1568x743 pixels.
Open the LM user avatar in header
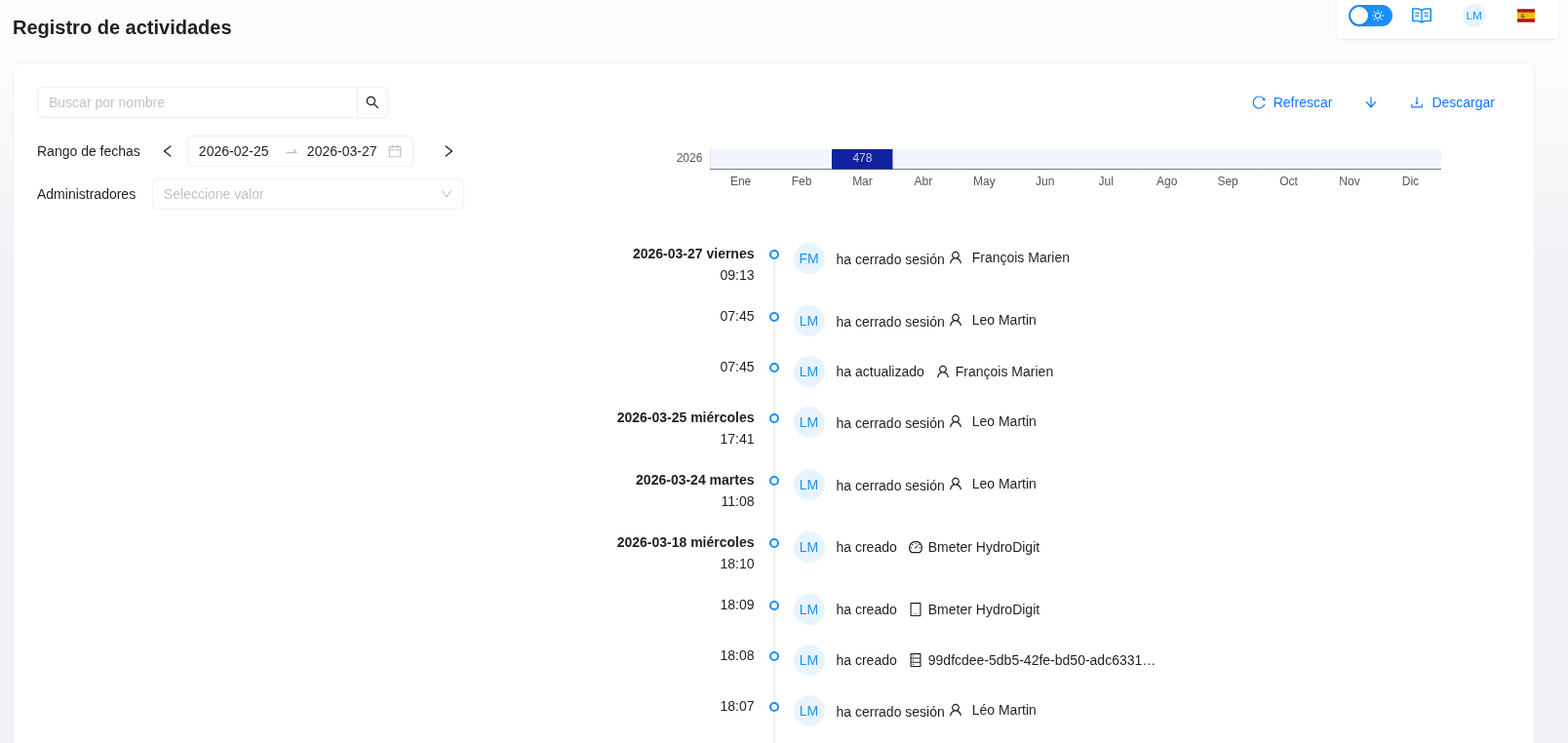pos(1473,16)
